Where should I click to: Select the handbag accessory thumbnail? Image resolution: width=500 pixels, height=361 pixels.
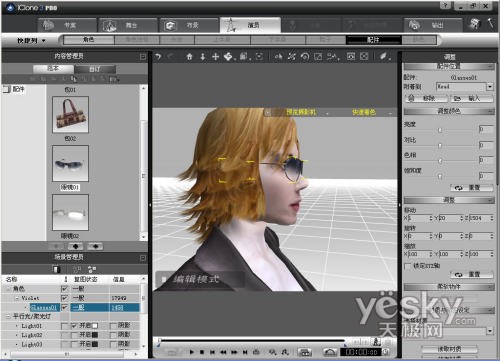[x=70, y=115]
